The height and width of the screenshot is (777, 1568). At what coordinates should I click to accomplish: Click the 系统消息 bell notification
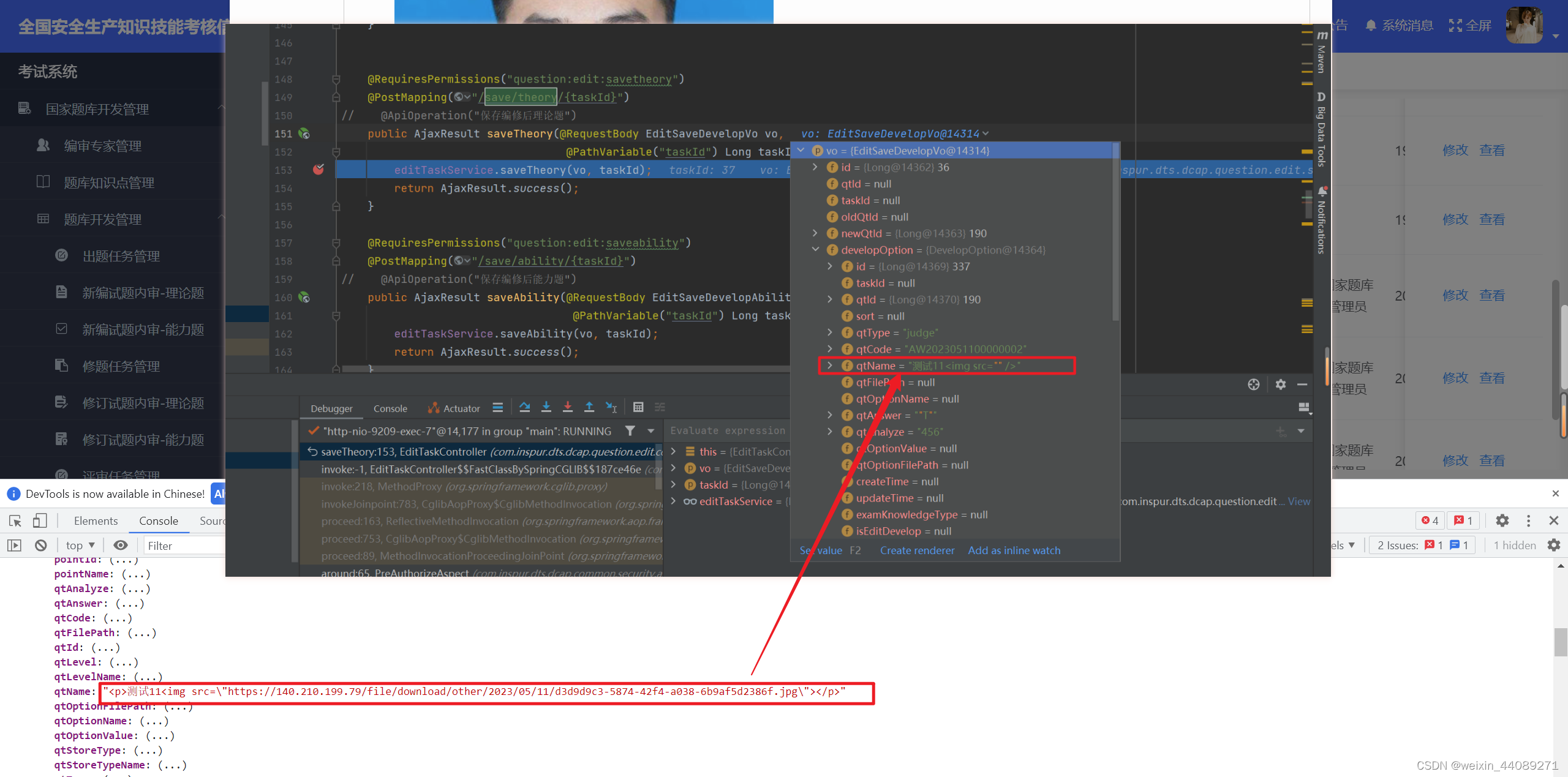coord(1400,26)
